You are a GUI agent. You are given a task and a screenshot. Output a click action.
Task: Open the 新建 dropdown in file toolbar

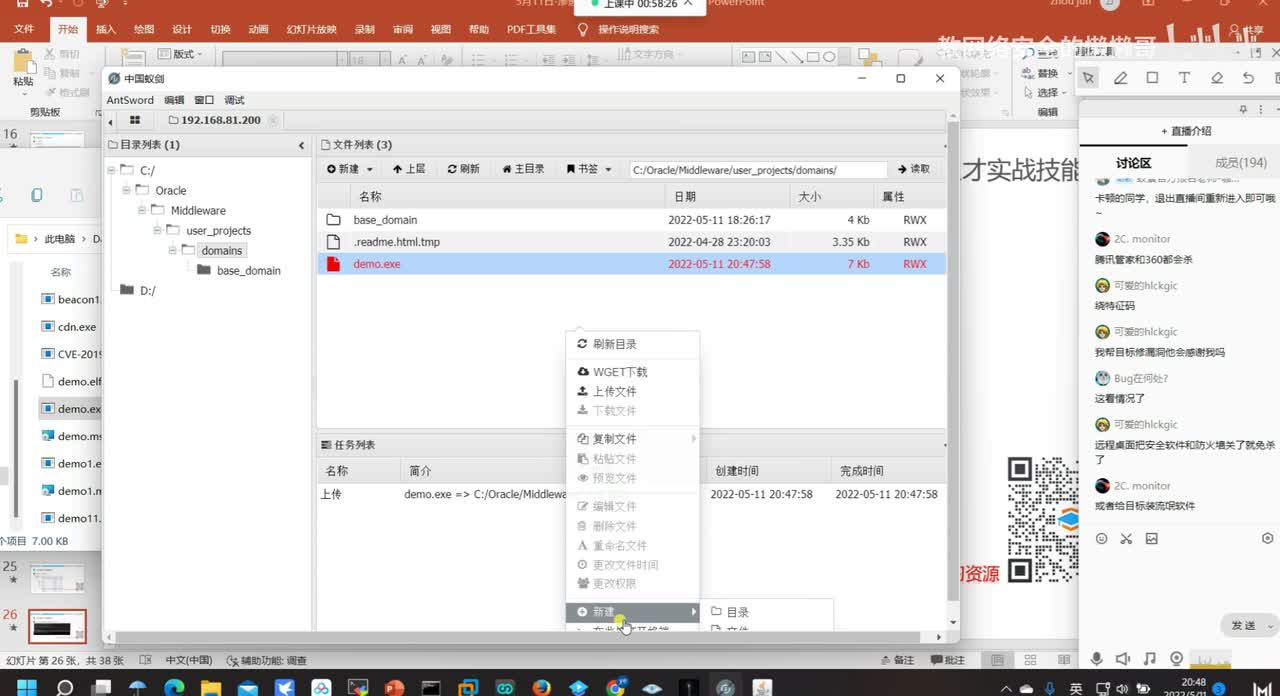click(350, 169)
